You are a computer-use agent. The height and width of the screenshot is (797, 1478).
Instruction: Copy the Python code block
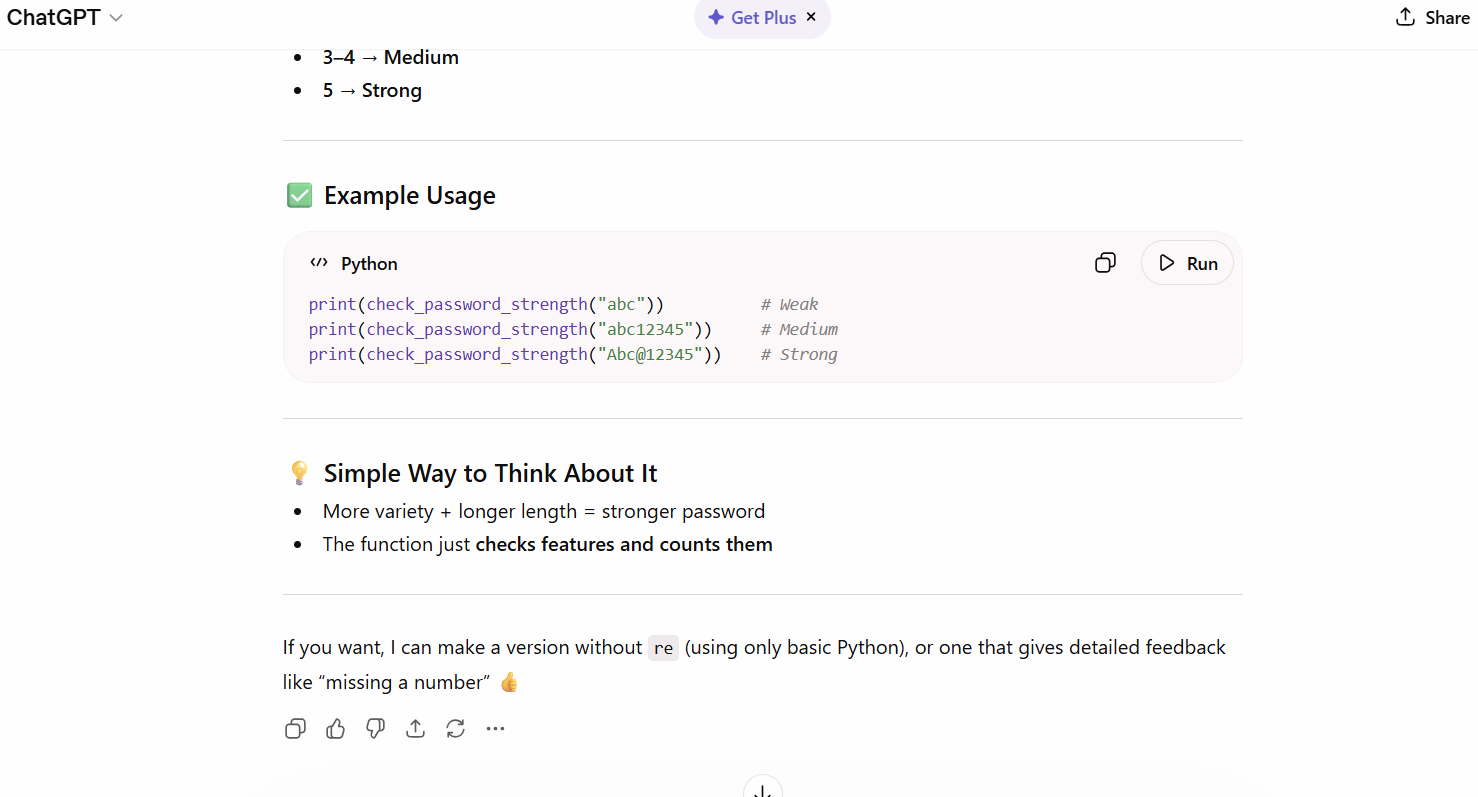pyautogui.click(x=1105, y=262)
